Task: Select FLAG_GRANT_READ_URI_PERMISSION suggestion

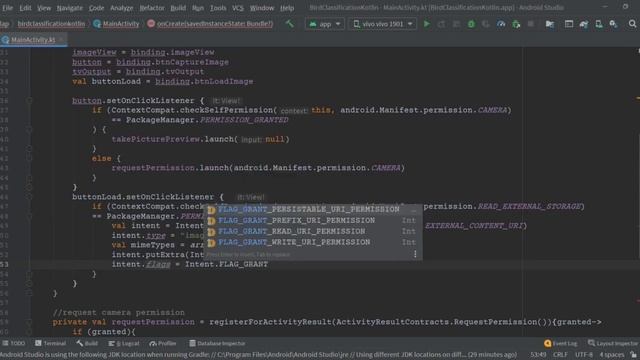Action: pos(313,231)
